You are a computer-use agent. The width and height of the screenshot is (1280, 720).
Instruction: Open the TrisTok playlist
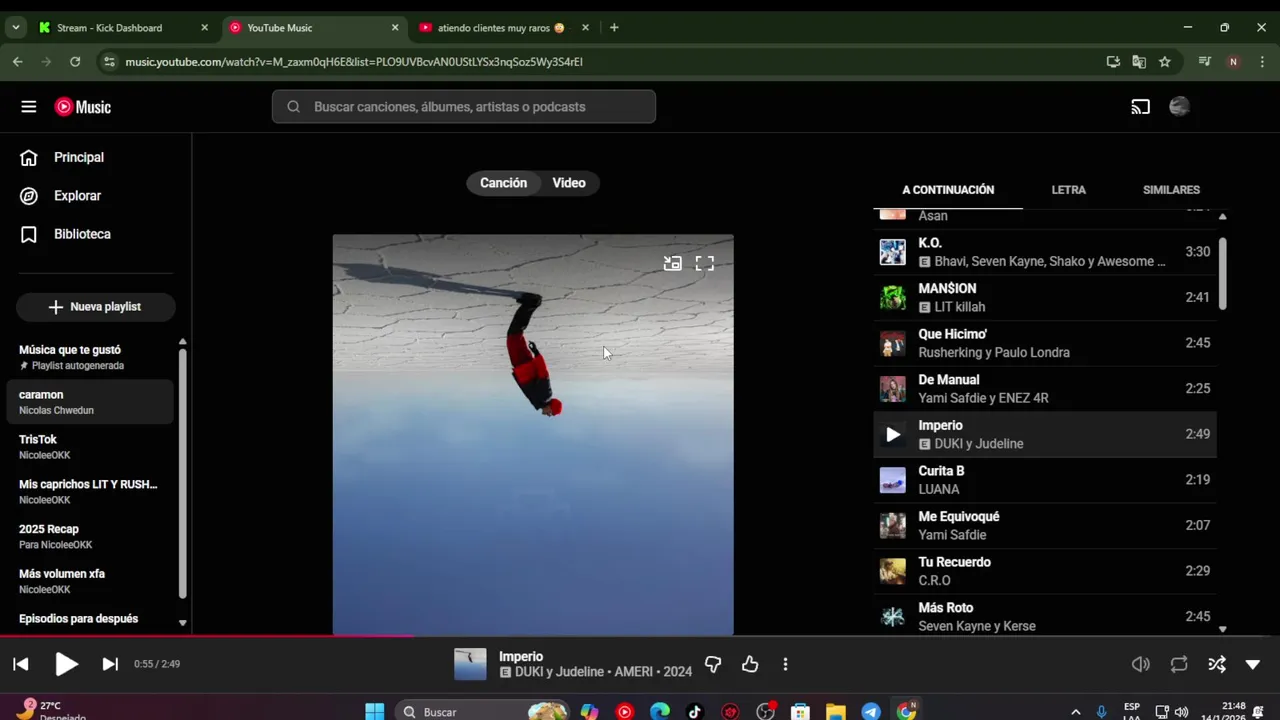[90, 447]
